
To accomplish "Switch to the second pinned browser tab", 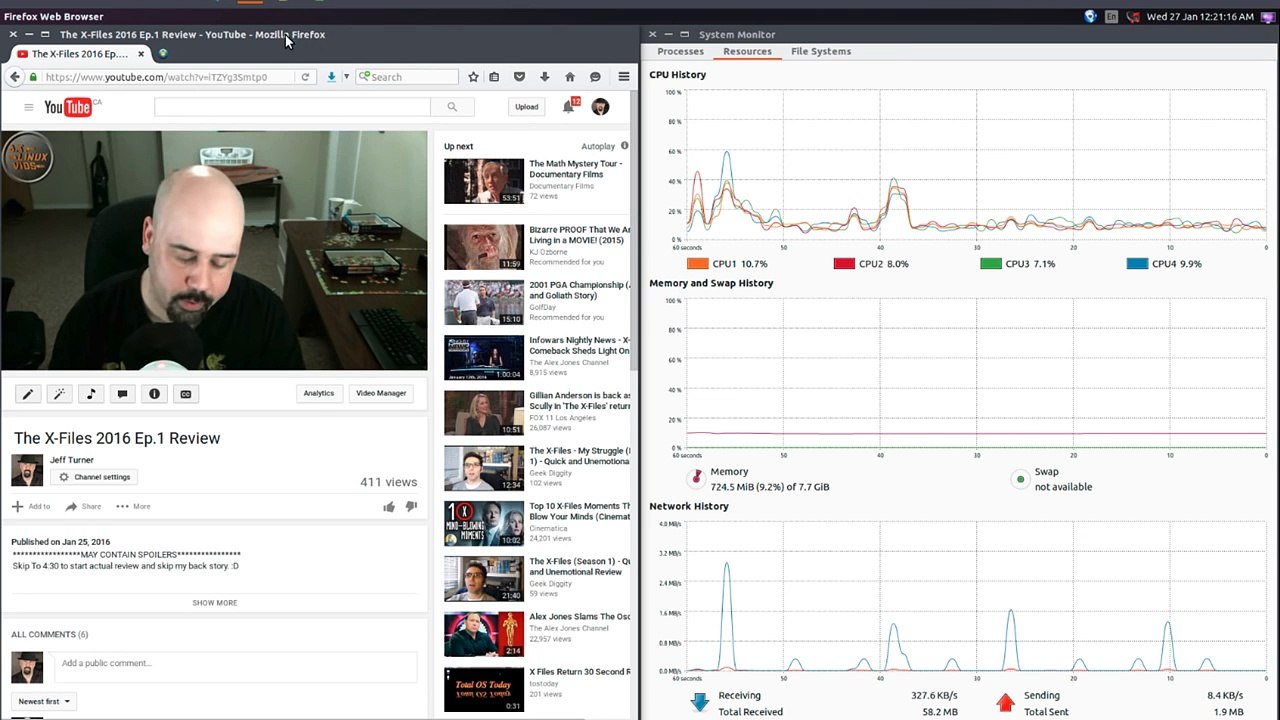I will click(x=163, y=54).
